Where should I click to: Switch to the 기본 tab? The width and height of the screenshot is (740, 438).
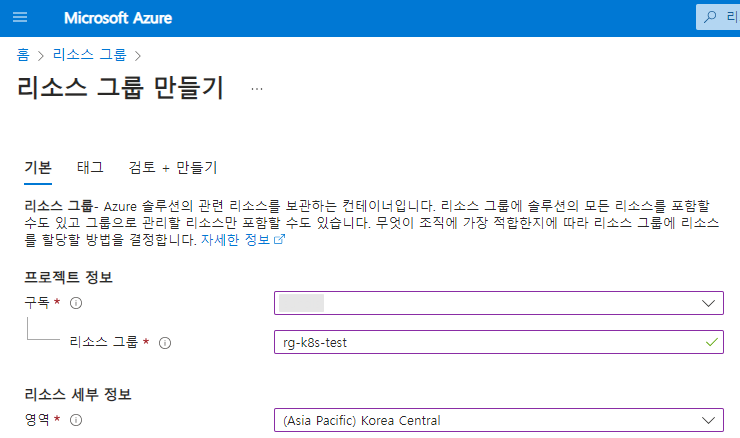tap(38, 168)
